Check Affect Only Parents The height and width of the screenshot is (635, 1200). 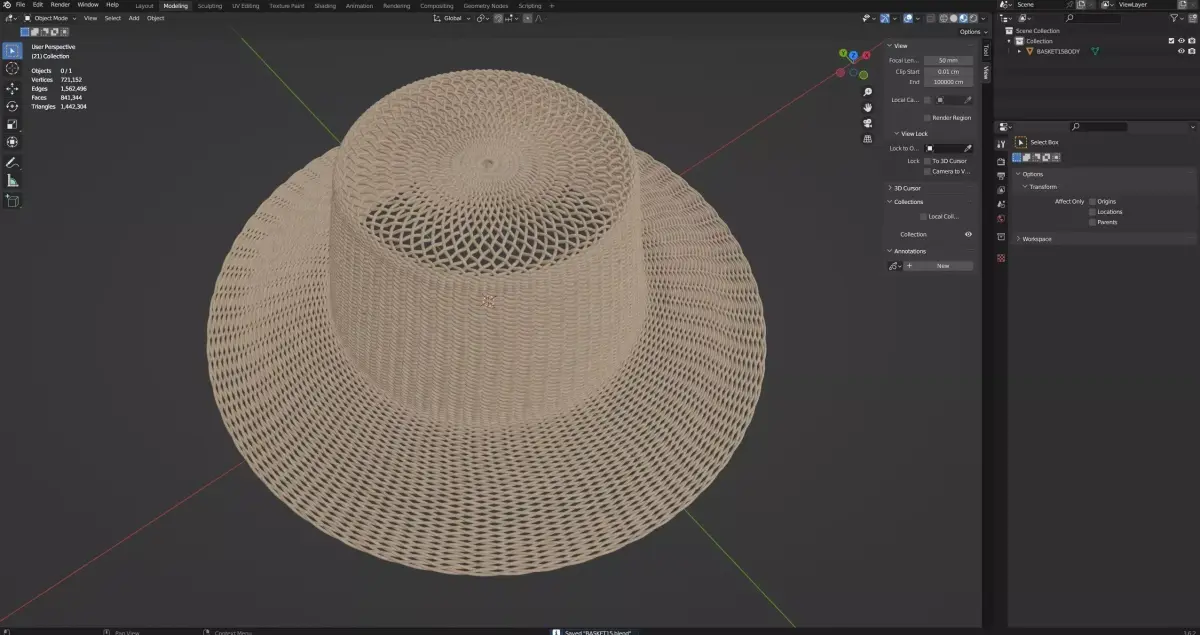click(x=1092, y=222)
